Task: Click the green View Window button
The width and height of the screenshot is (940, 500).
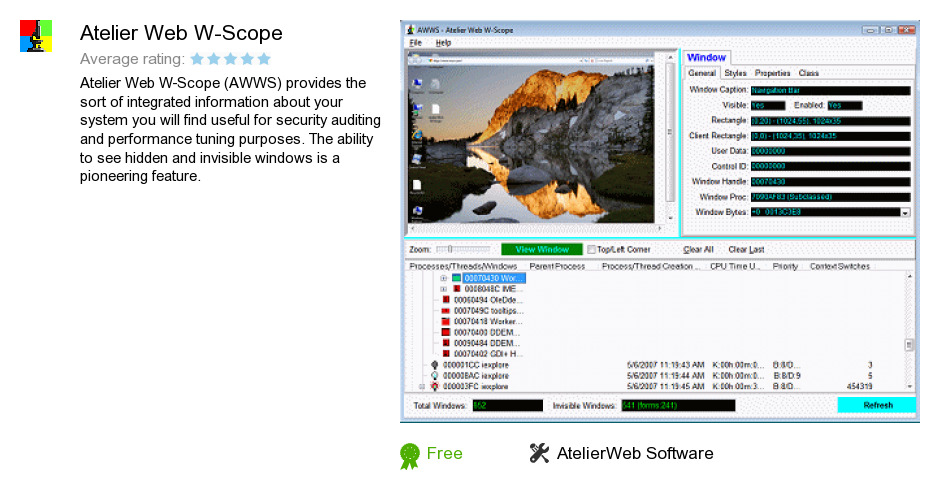Action: click(x=542, y=249)
